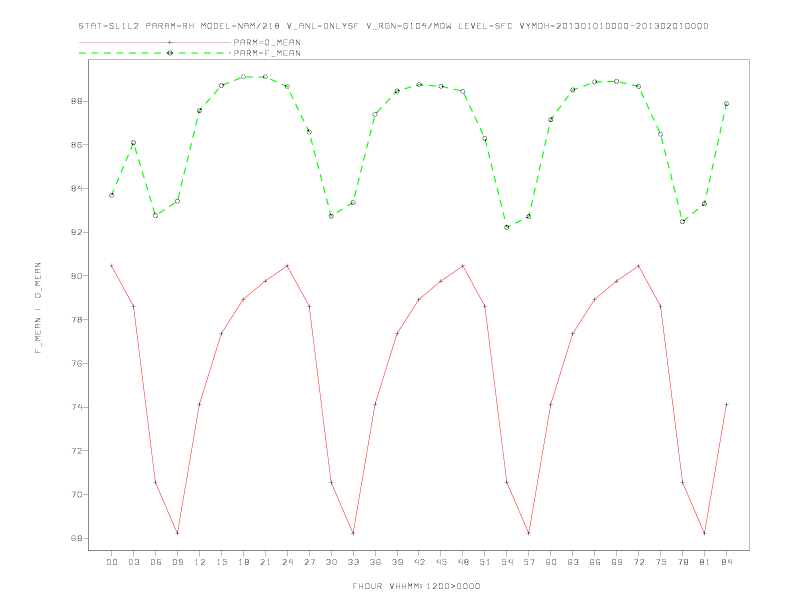Click the y-axis tick label 70

click(x=76, y=494)
